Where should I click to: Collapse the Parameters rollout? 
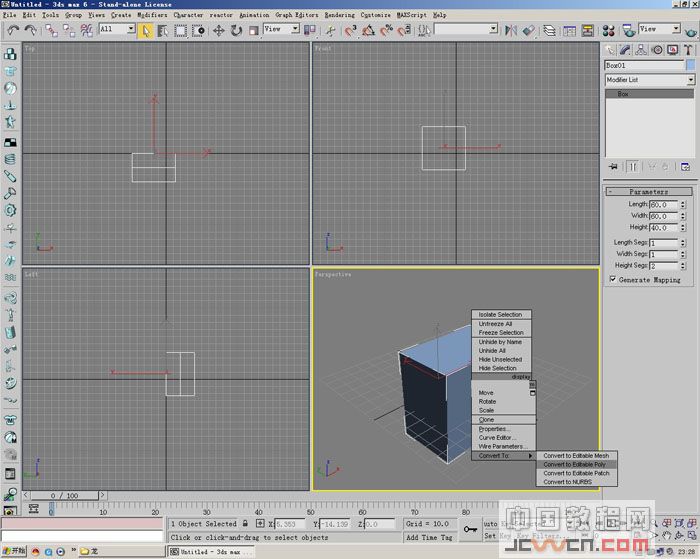[649, 191]
